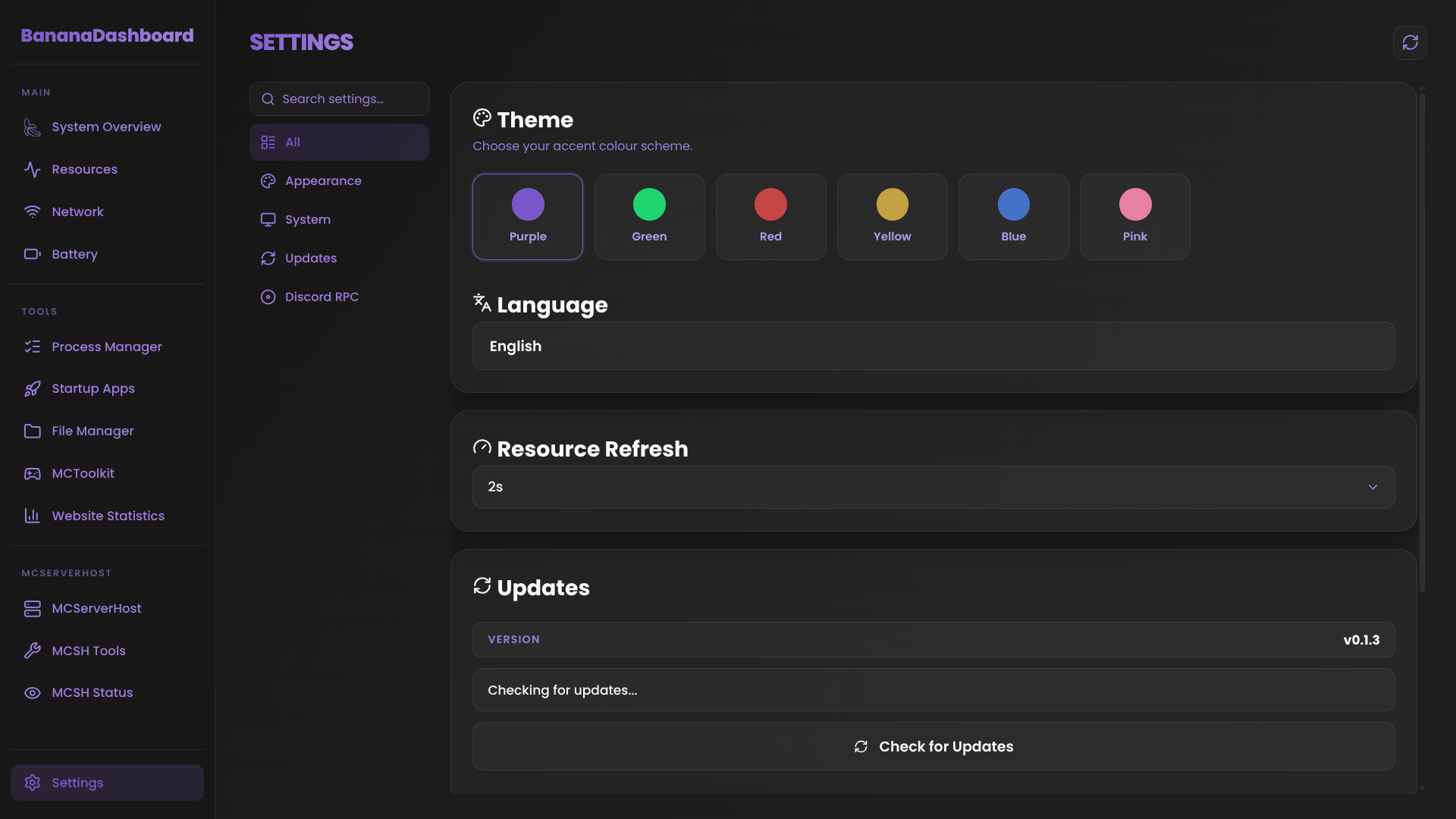Viewport: 1456px width, 819px height.
Task: Click the gauge icon beside the Resource Refresh heading
Action: 482,447
